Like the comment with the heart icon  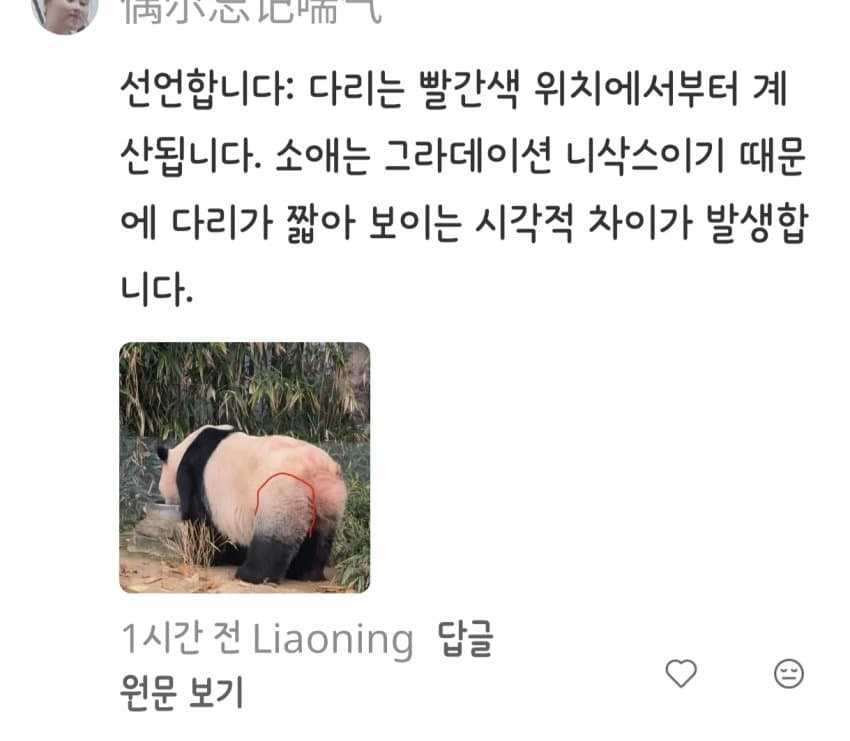[681, 673]
